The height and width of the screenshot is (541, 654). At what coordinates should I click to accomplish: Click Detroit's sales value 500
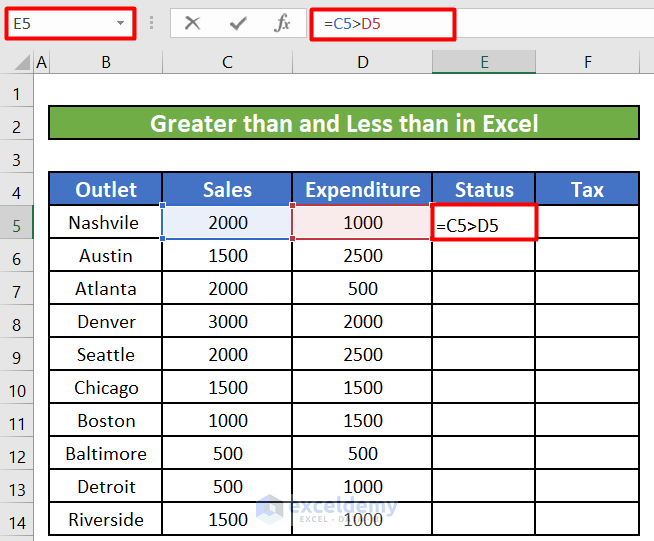point(227,486)
